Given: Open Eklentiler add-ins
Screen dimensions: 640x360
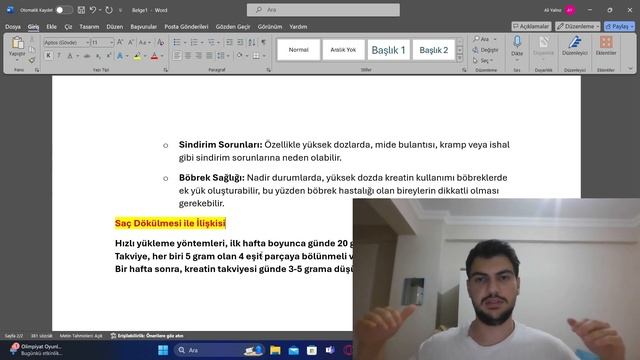Looking at the screenshot, I should pos(606,45).
